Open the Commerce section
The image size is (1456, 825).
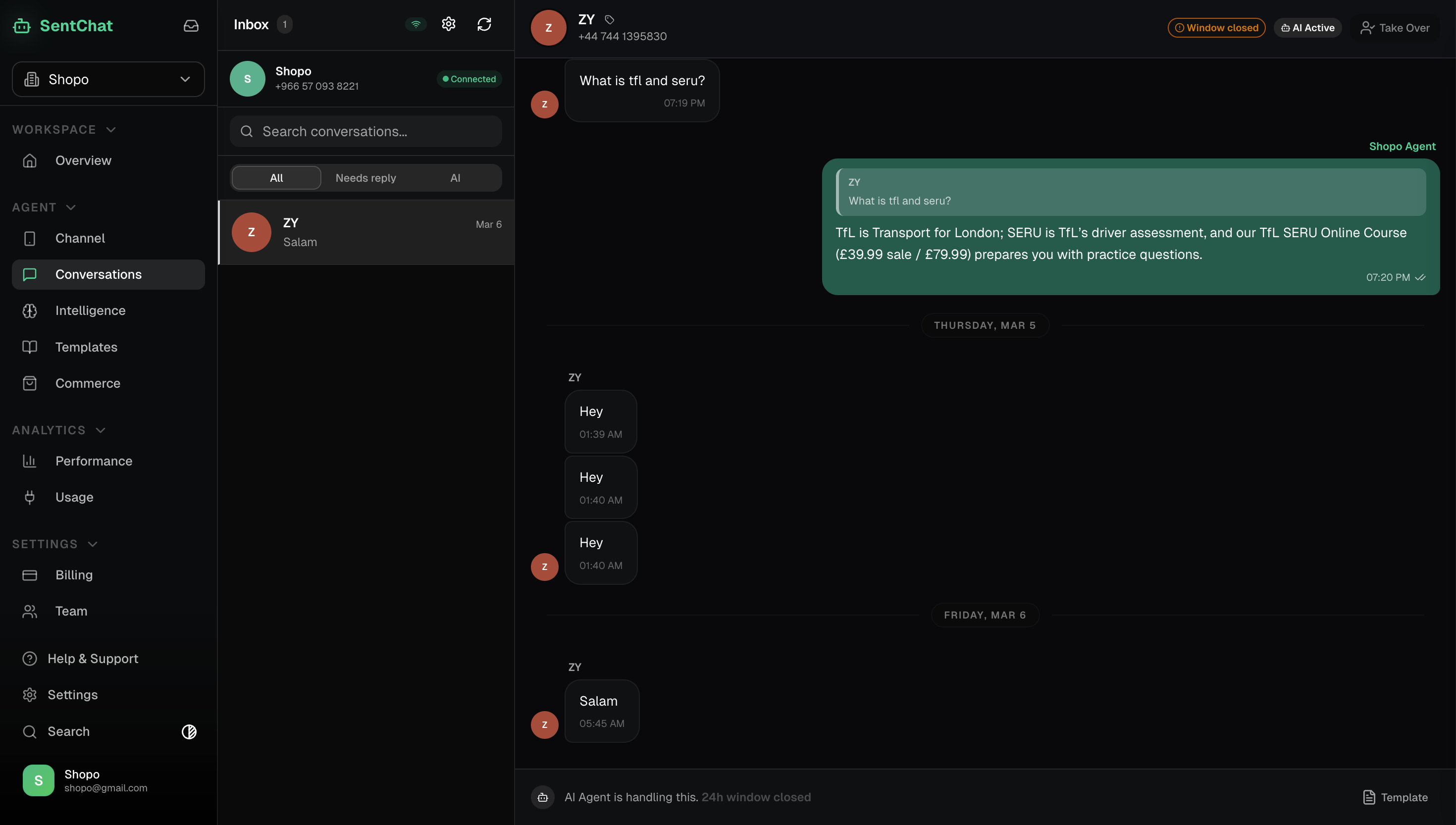click(x=88, y=383)
